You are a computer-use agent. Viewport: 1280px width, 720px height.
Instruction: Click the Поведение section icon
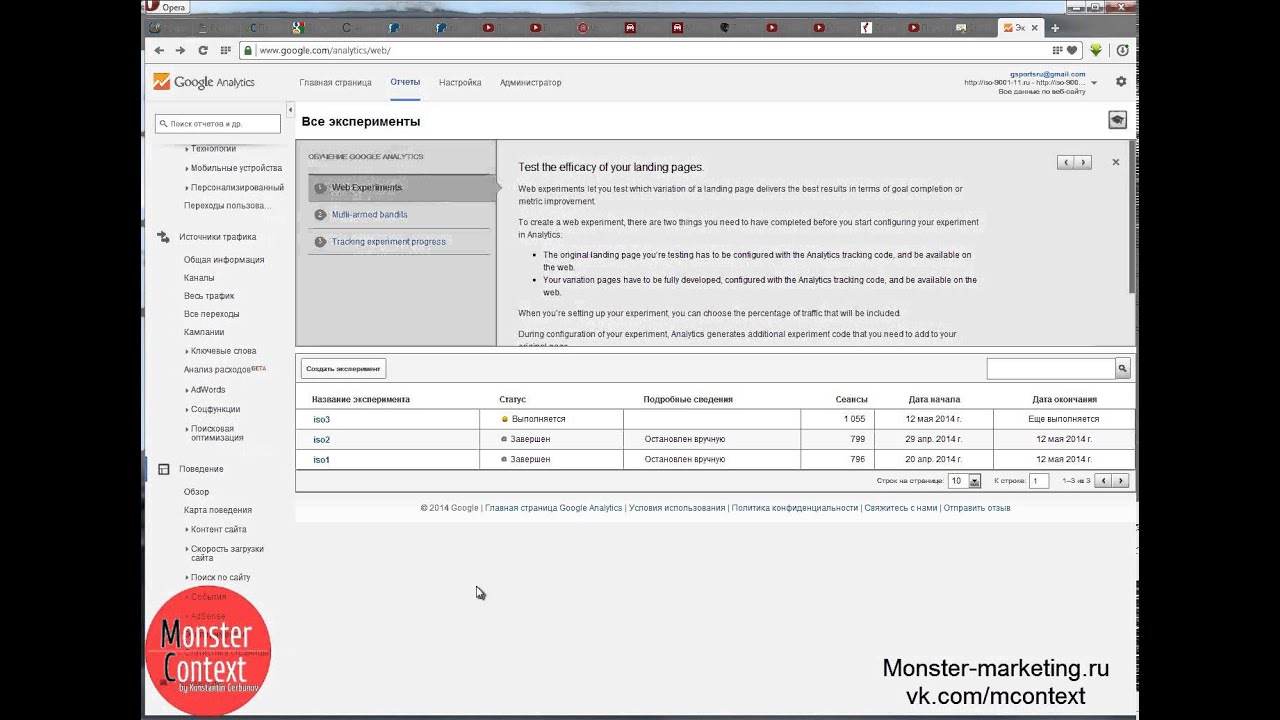tap(163, 469)
